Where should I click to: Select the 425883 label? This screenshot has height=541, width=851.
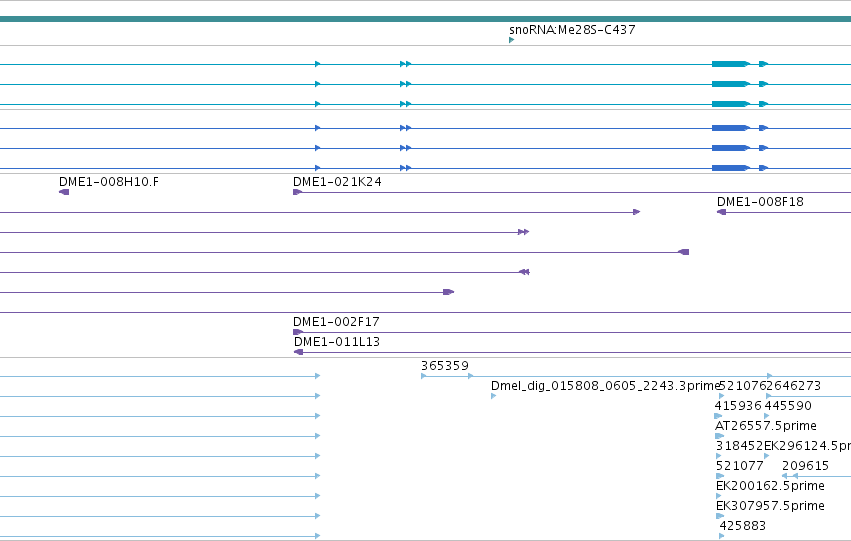coord(742,526)
